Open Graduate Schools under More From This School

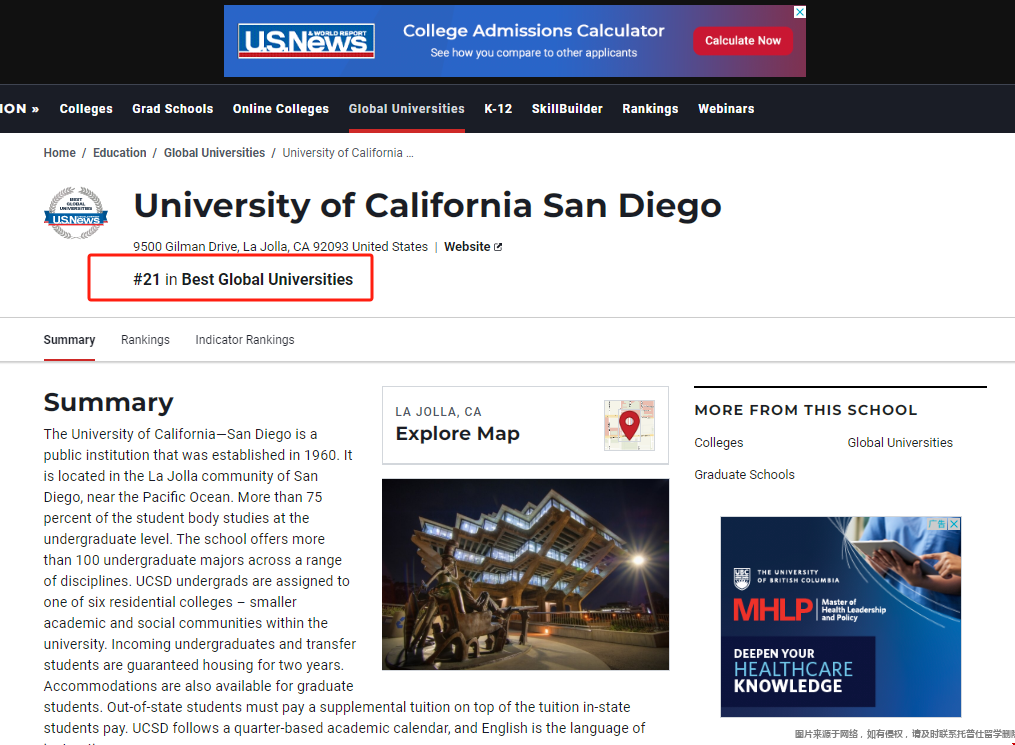pyautogui.click(x=744, y=474)
